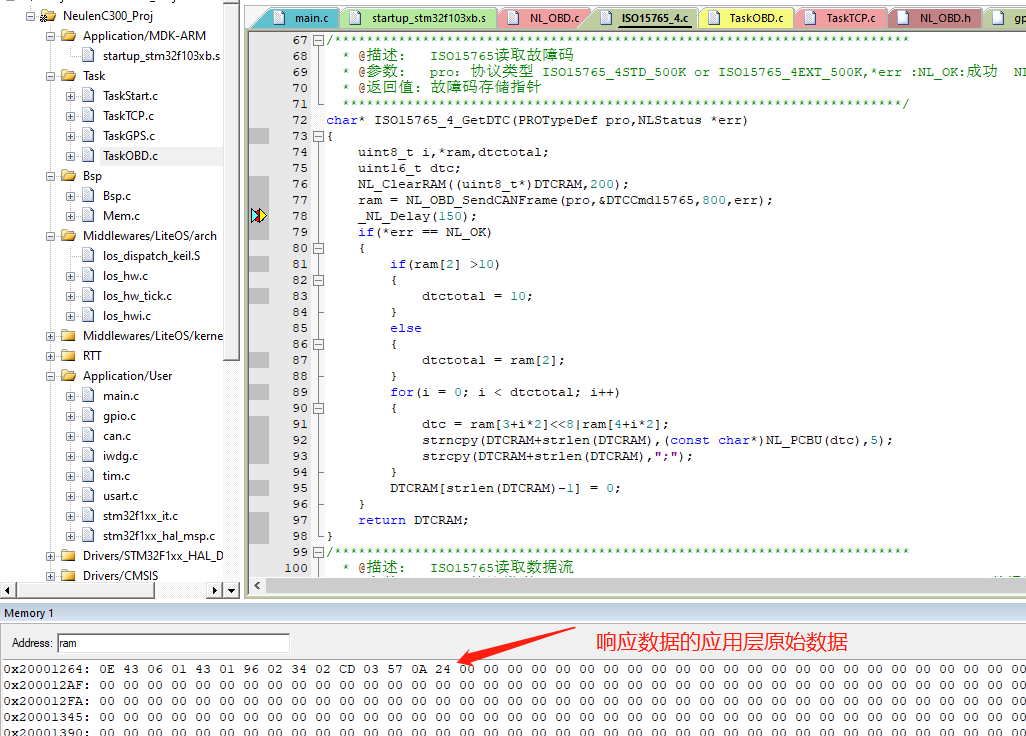Collapse the Bsp folder group
This screenshot has width=1026, height=736.
pyautogui.click(x=50, y=176)
